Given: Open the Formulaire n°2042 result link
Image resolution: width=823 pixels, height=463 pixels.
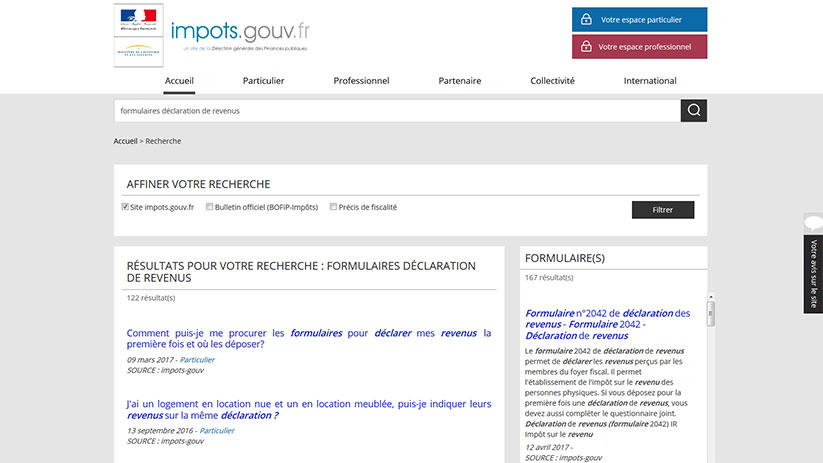Looking at the screenshot, I should click(x=607, y=324).
